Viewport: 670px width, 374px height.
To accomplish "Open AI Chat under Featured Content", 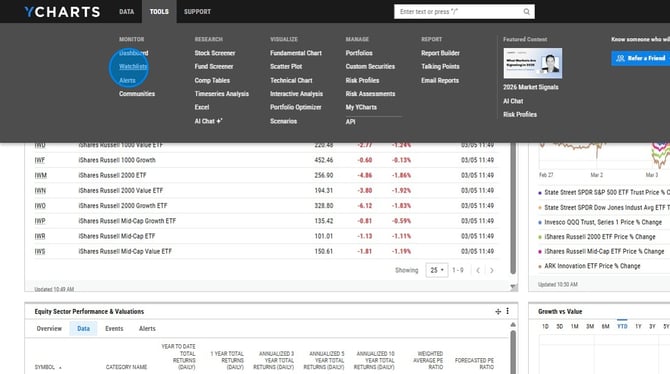I will tap(513, 101).
